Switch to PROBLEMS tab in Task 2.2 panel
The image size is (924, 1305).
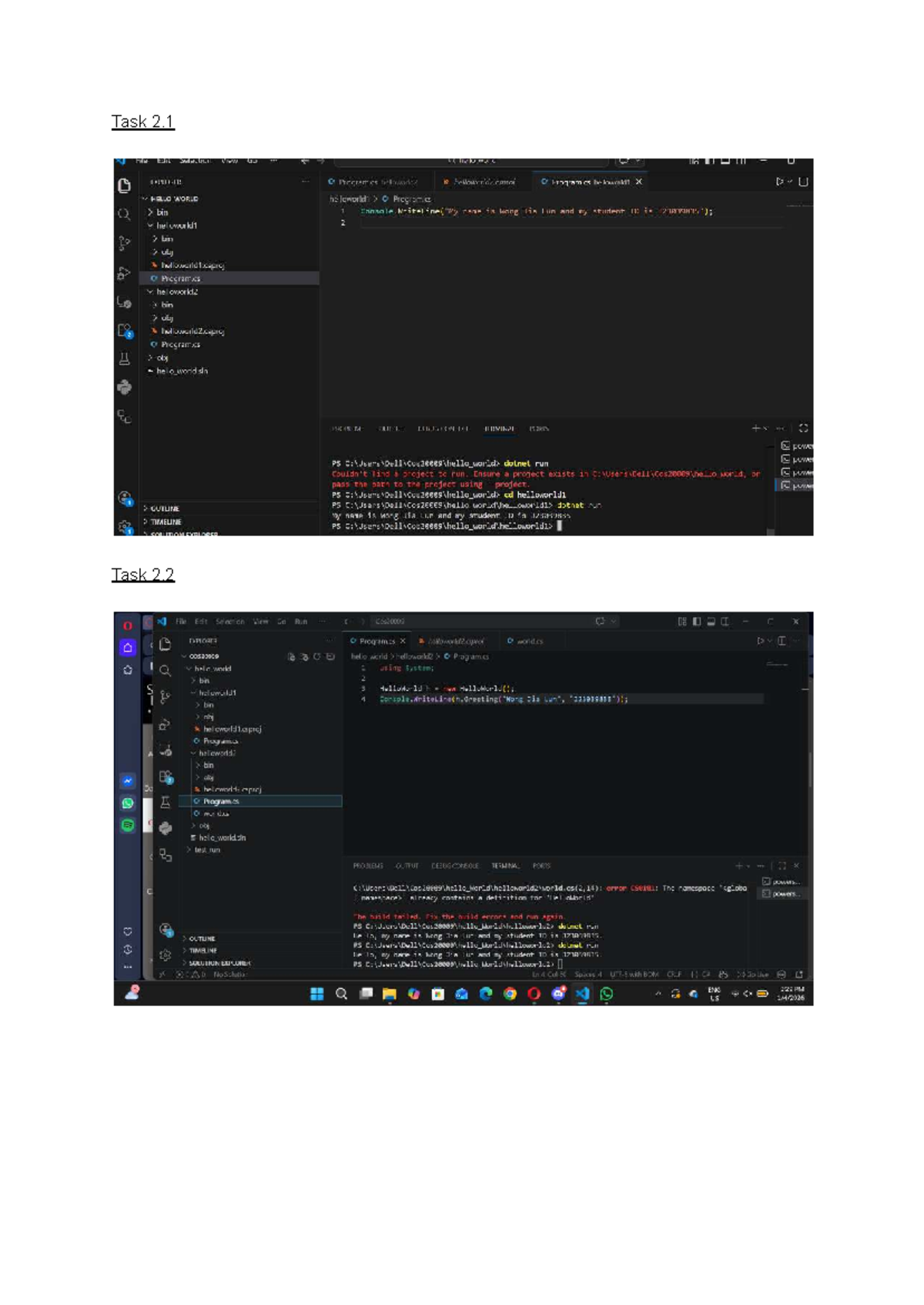(368, 866)
